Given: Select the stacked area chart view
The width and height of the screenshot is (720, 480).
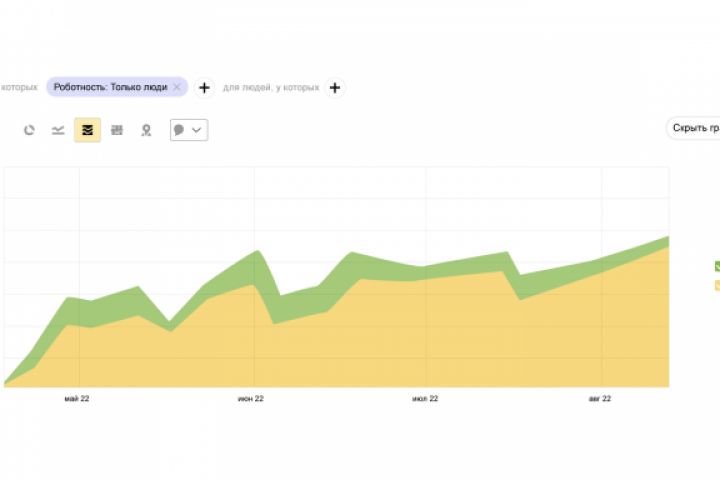Looking at the screenshot, I should pyautogui.click(x=87, y=130).
